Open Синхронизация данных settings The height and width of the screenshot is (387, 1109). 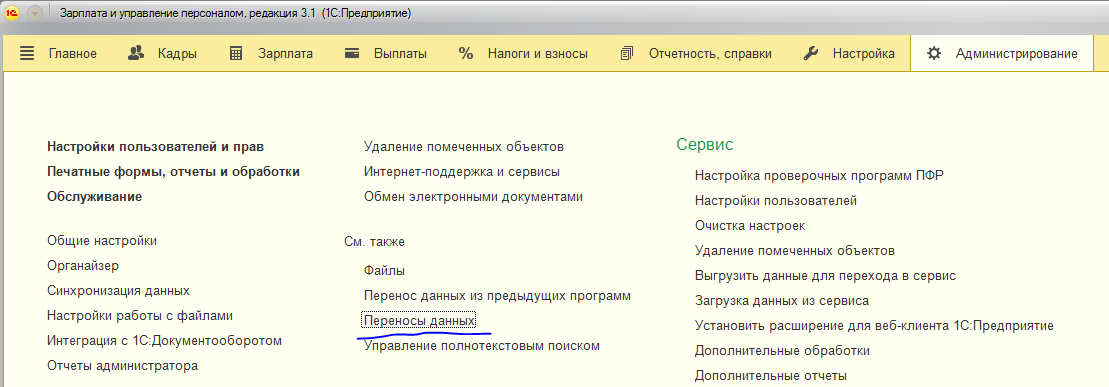tap(118, 291)
